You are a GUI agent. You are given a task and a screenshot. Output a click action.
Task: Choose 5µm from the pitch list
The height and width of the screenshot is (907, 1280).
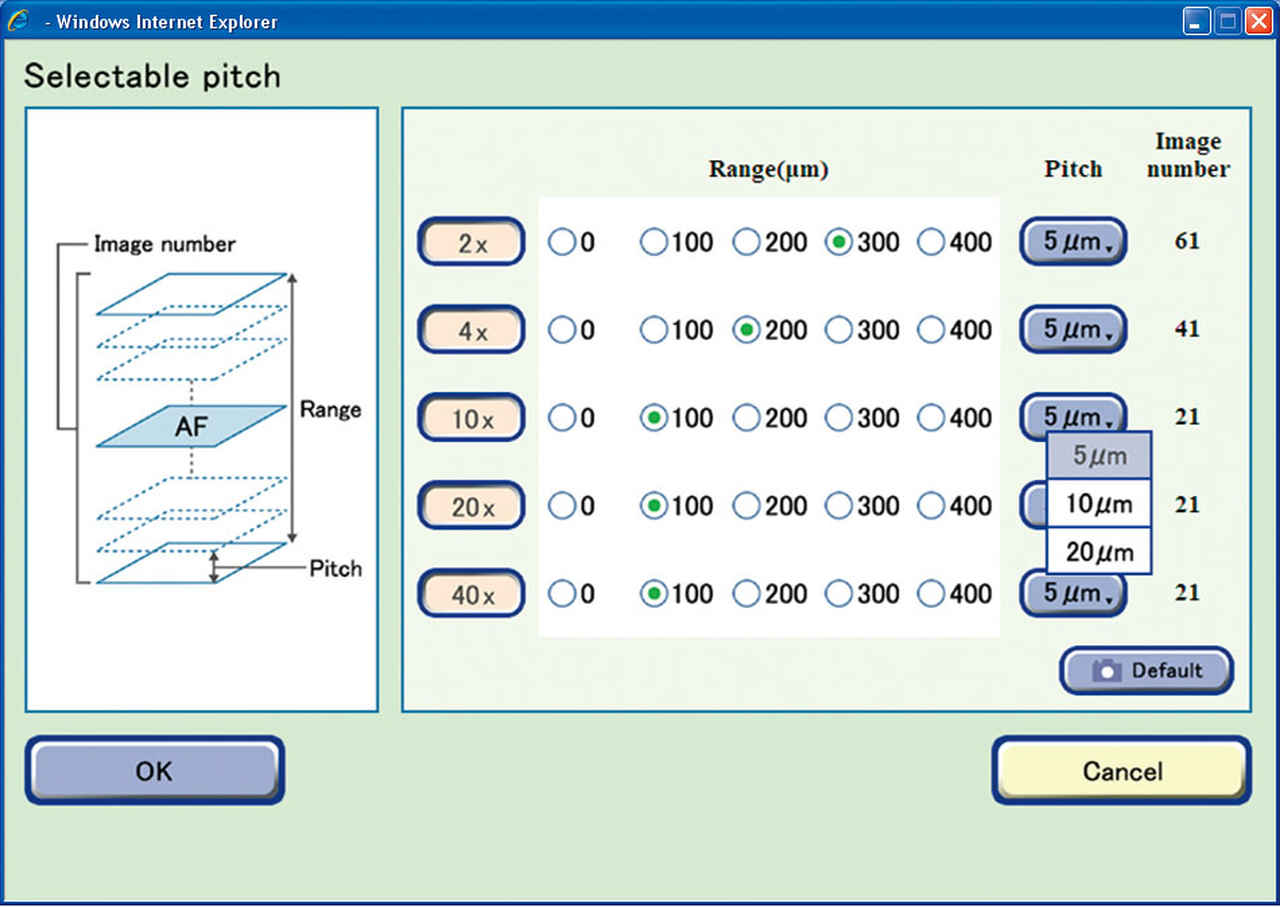[1099, 456]
